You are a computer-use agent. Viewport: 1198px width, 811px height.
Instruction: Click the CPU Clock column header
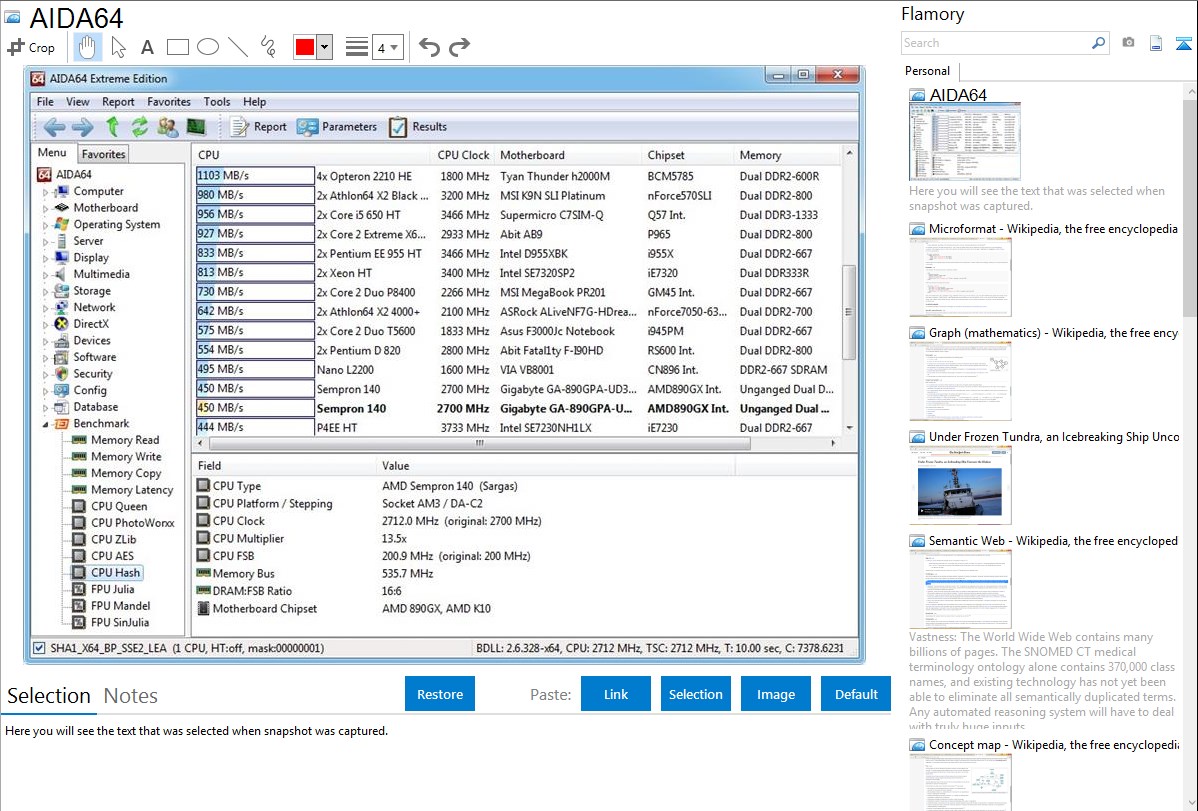pyautogui.click(x=463, y=155)
